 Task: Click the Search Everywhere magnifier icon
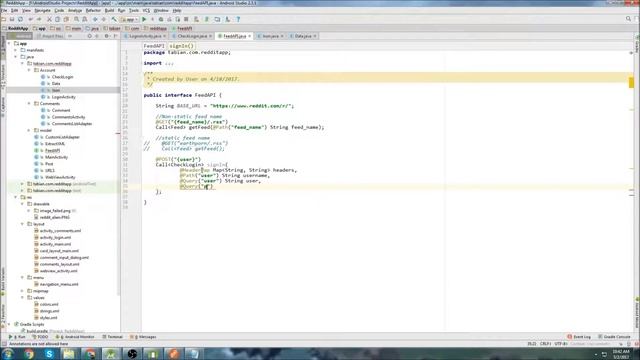point(628,19)
